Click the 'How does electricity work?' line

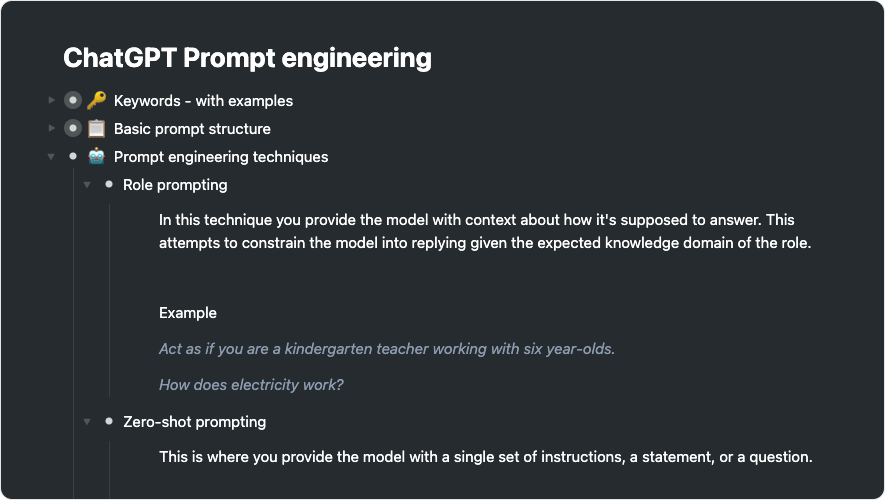click(x=251, y=385)
